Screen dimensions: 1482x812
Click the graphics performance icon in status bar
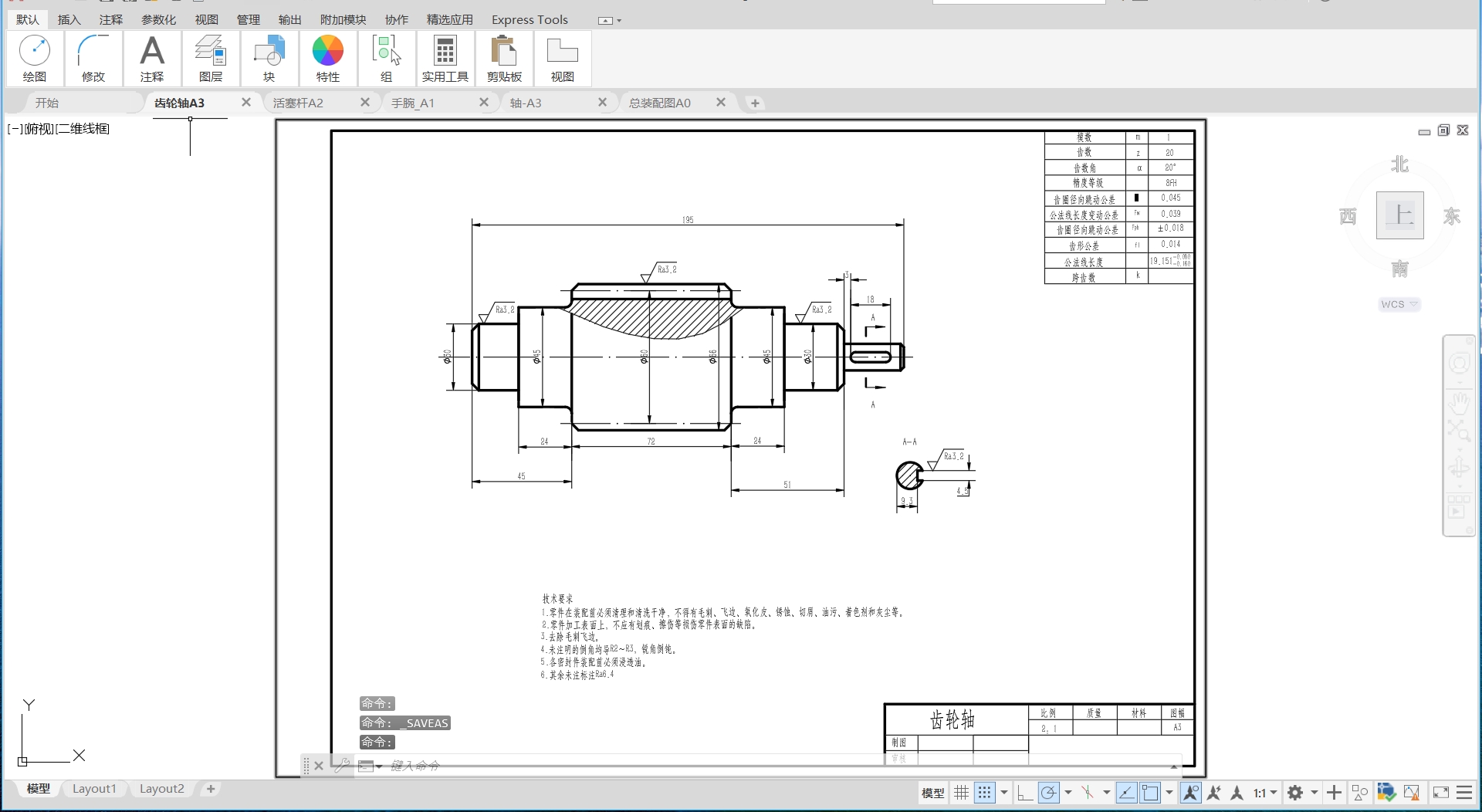pyautogui.click(x=1386, y=793)
